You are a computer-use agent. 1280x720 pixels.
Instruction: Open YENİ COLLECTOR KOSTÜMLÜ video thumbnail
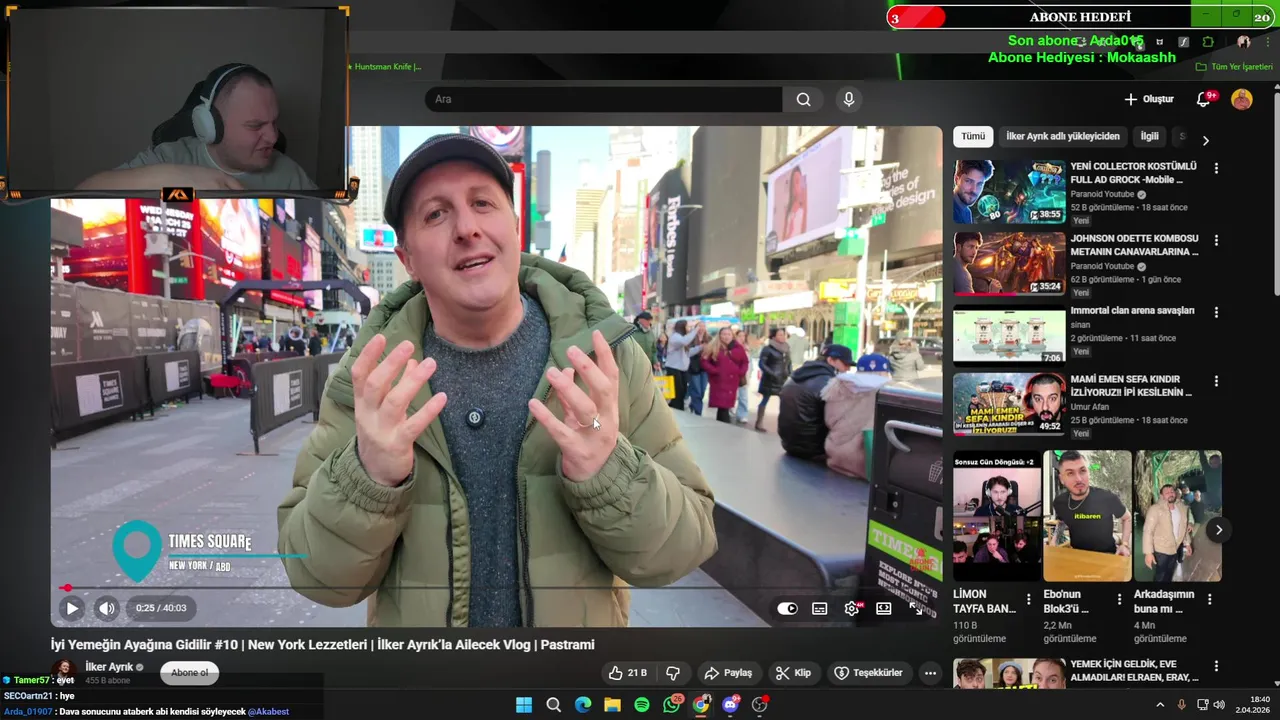[1009, 192]
